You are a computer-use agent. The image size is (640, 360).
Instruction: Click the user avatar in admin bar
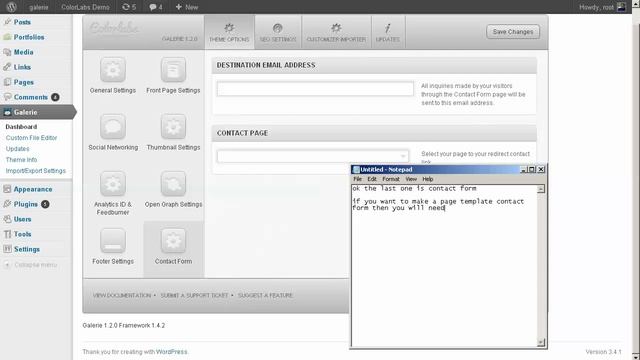point(621,7)
